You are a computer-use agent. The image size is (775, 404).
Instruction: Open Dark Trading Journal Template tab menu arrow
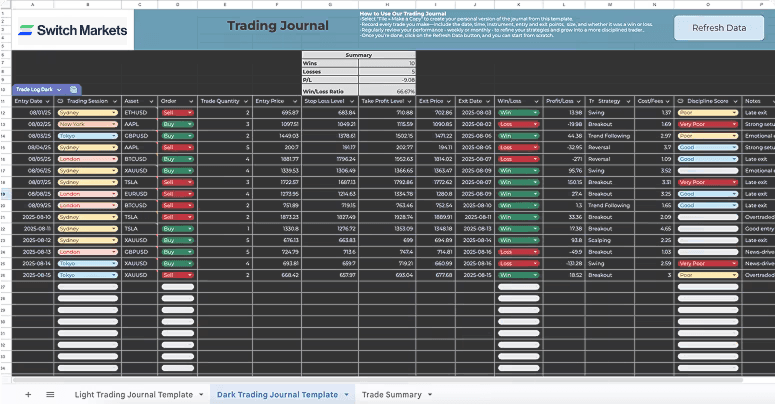click(x=346, y=395)
